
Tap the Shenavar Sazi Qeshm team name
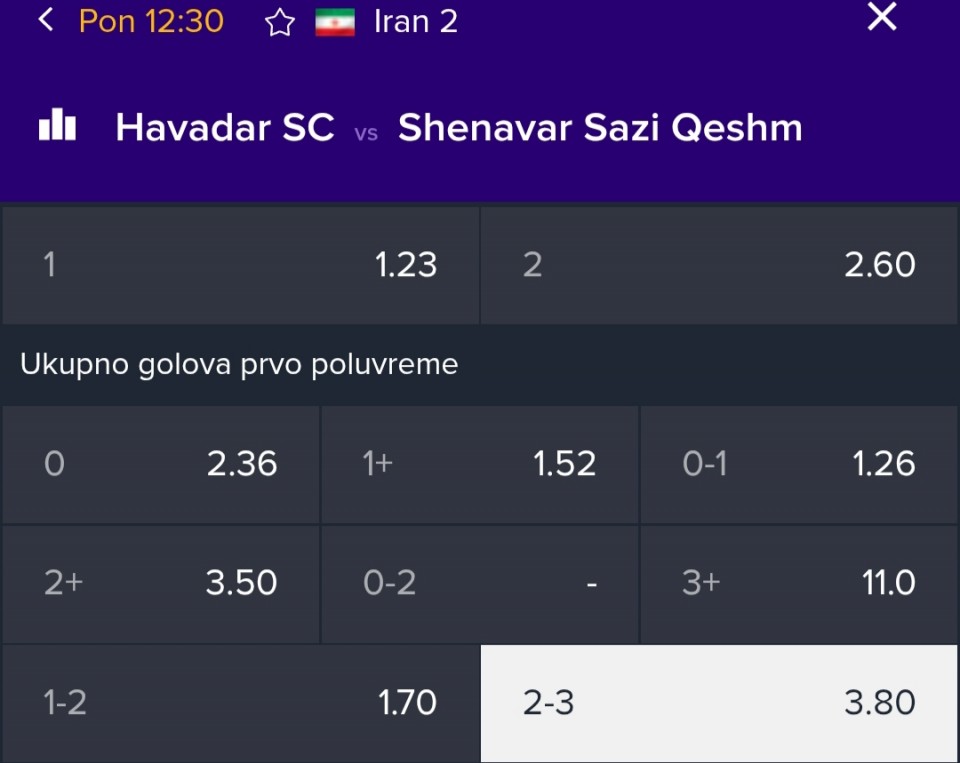point(600,128)
